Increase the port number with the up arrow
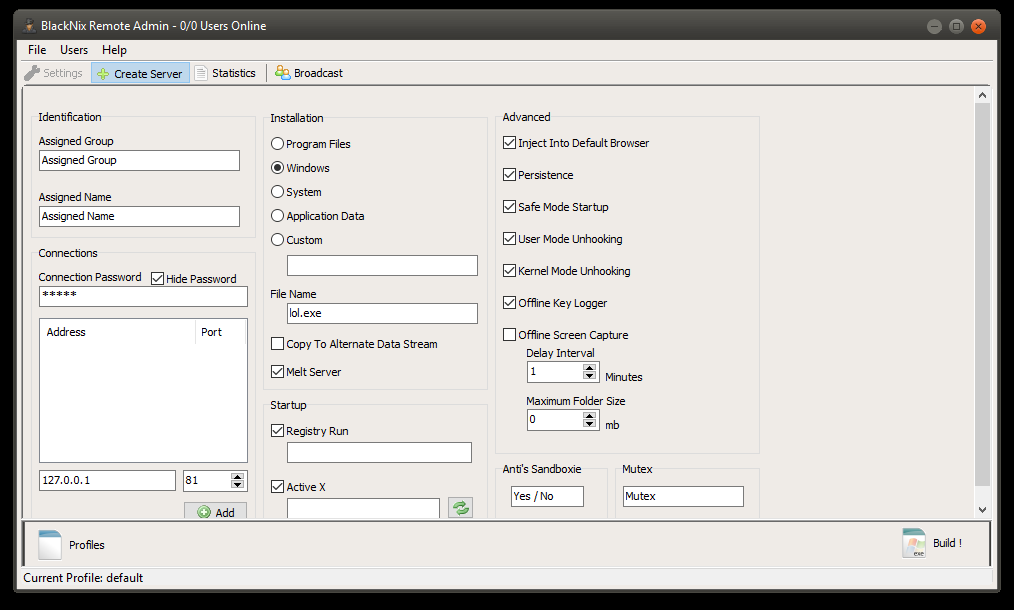This screenshot has height=610, width=1014. point(236,475)
